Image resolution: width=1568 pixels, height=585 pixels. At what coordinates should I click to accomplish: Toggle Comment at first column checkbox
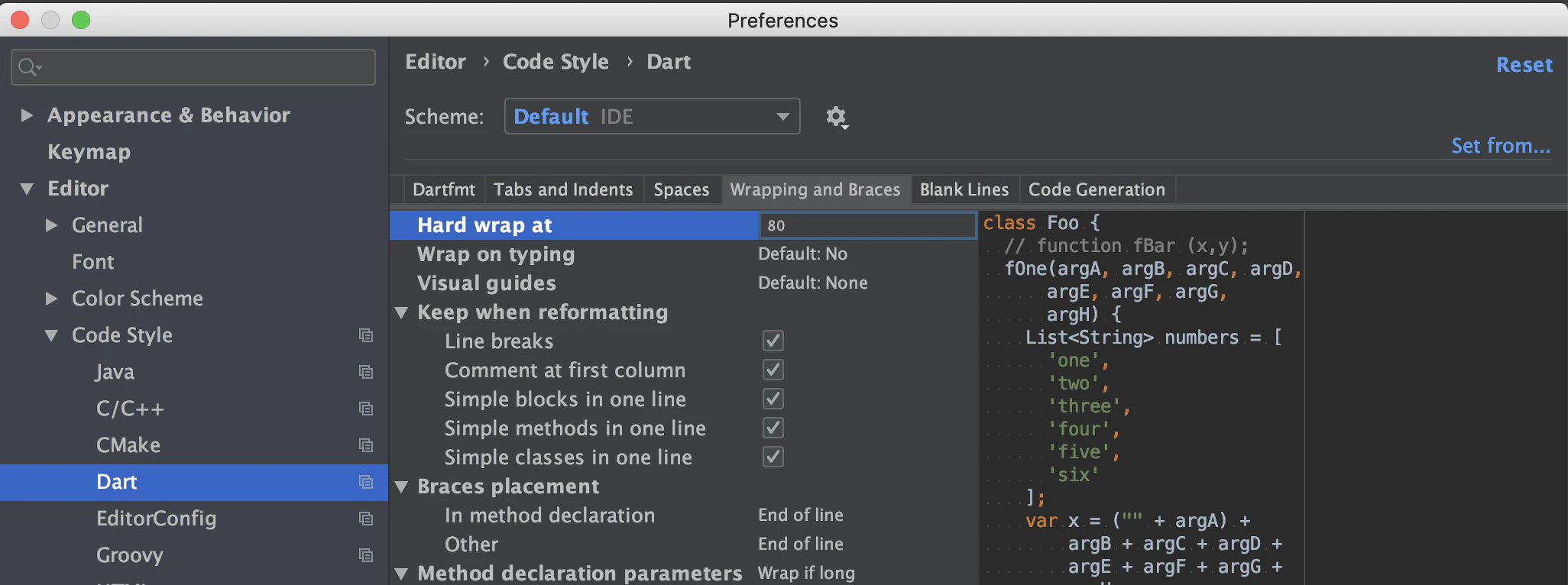[773, 370]
